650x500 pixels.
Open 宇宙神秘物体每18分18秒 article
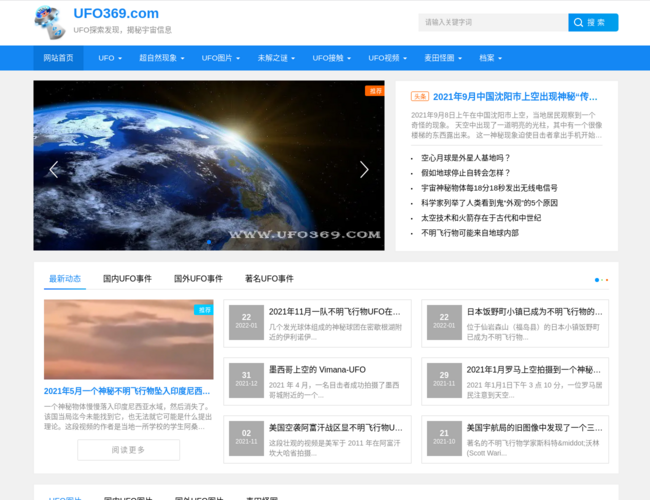point(489,188)
